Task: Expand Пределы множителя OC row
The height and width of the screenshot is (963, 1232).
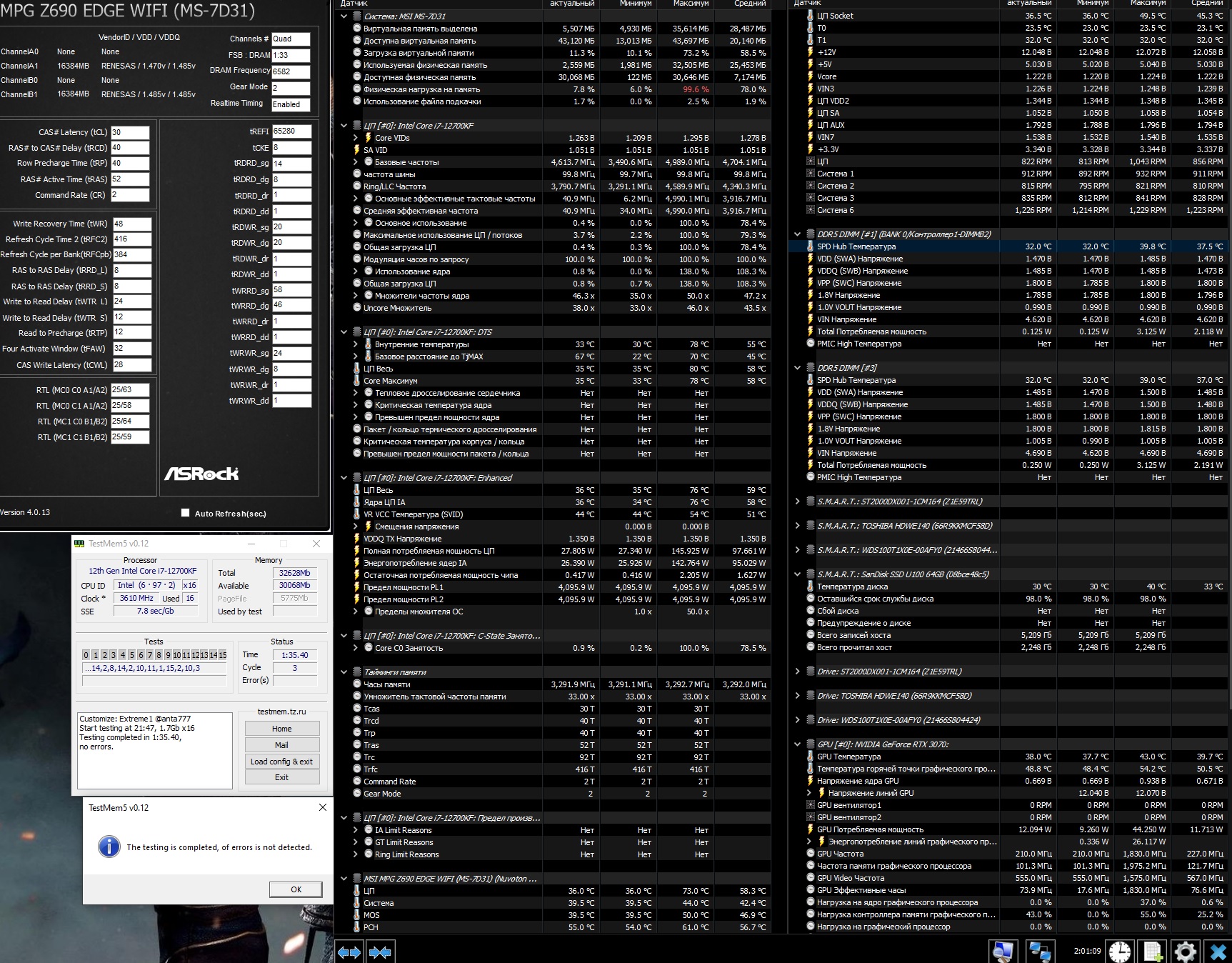Action: point(356,612)
